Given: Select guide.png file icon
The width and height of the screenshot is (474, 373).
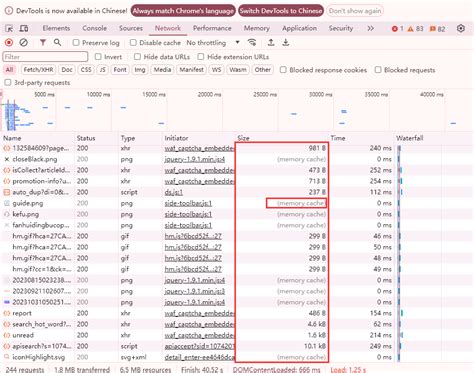Looking at the screenshot, I should 6,203.
